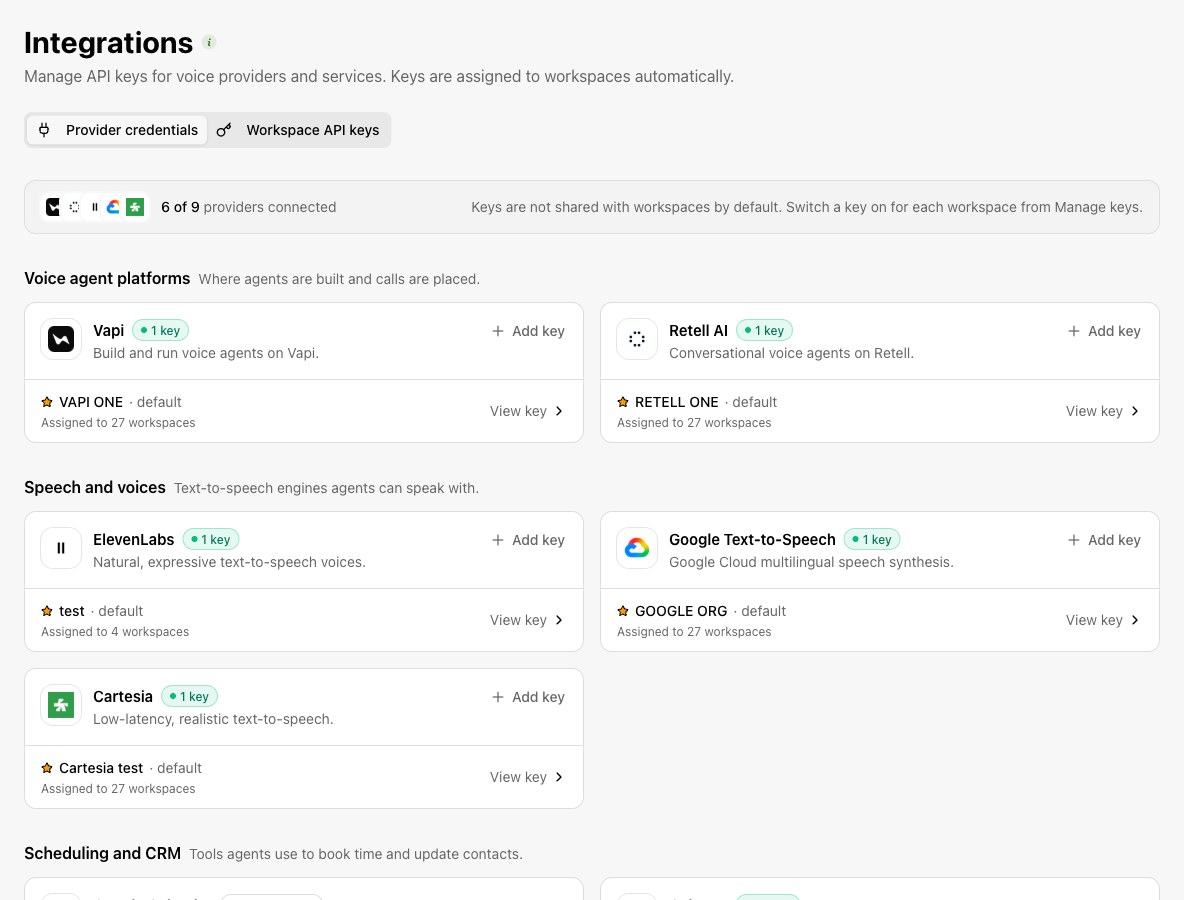Click the 'Scheduling and CRM' section heading
The image size is (1184, 900).
click(x=103, y=853)
